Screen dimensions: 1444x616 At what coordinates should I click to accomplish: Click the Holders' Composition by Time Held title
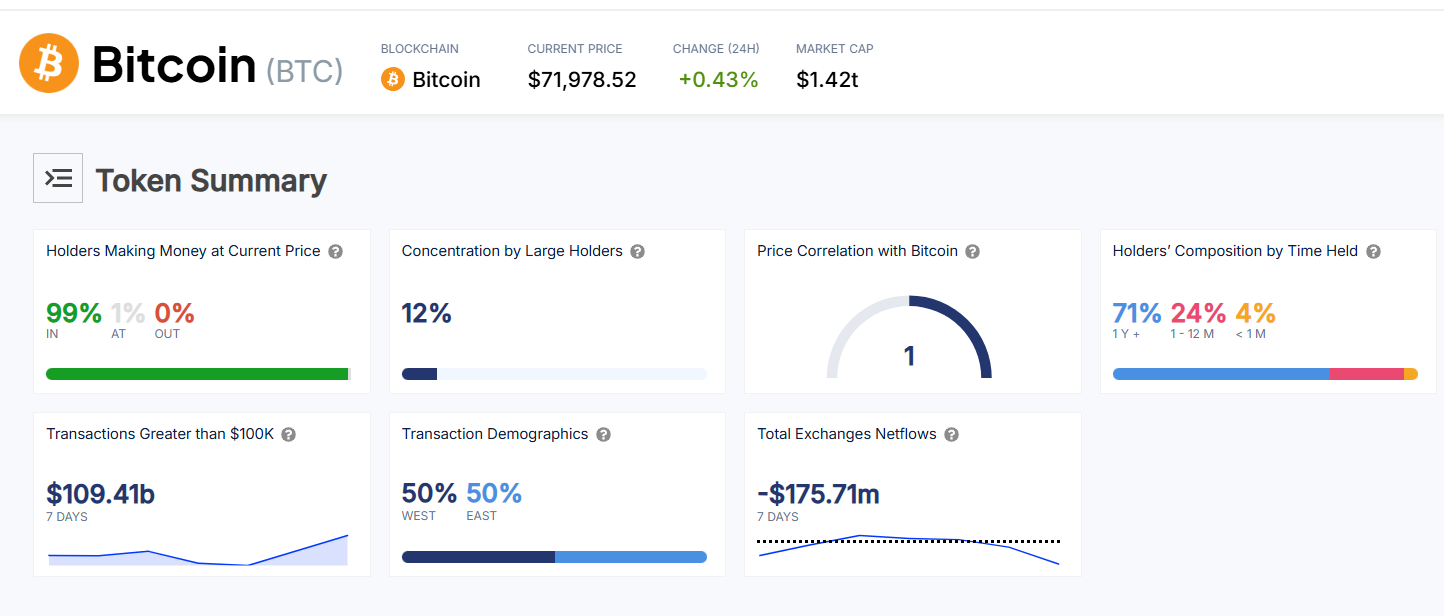coord(1235,251)
